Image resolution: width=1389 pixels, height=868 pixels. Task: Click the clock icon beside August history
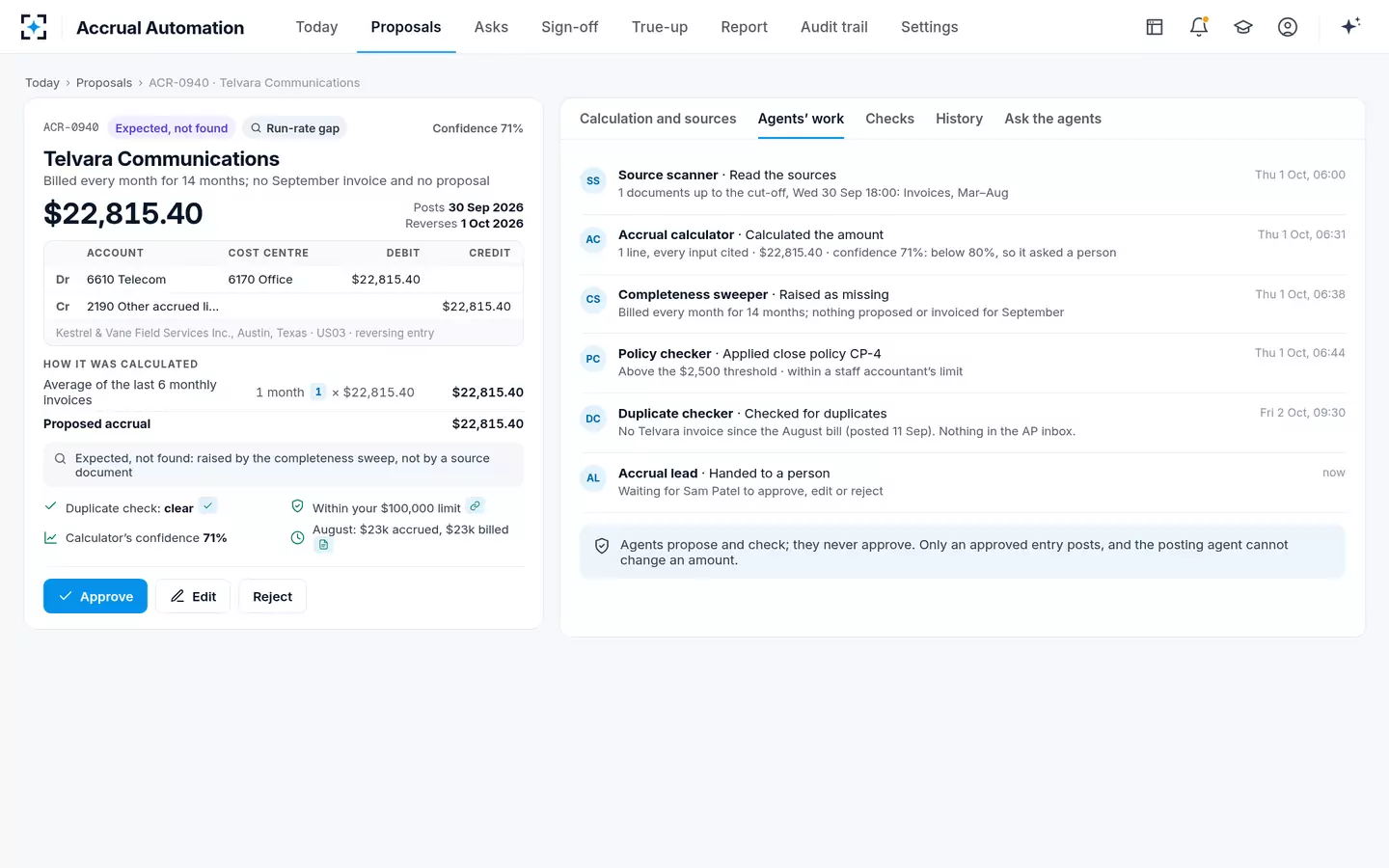point(298,537)
